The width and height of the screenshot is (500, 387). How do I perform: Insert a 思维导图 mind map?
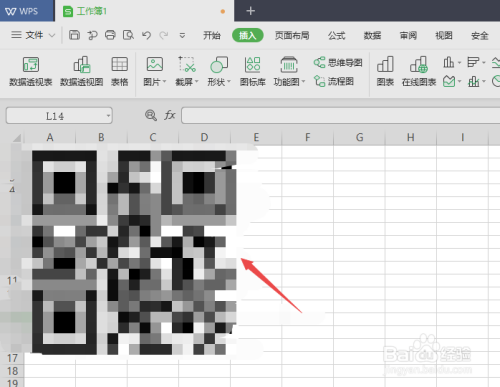[x=338, y=62]
